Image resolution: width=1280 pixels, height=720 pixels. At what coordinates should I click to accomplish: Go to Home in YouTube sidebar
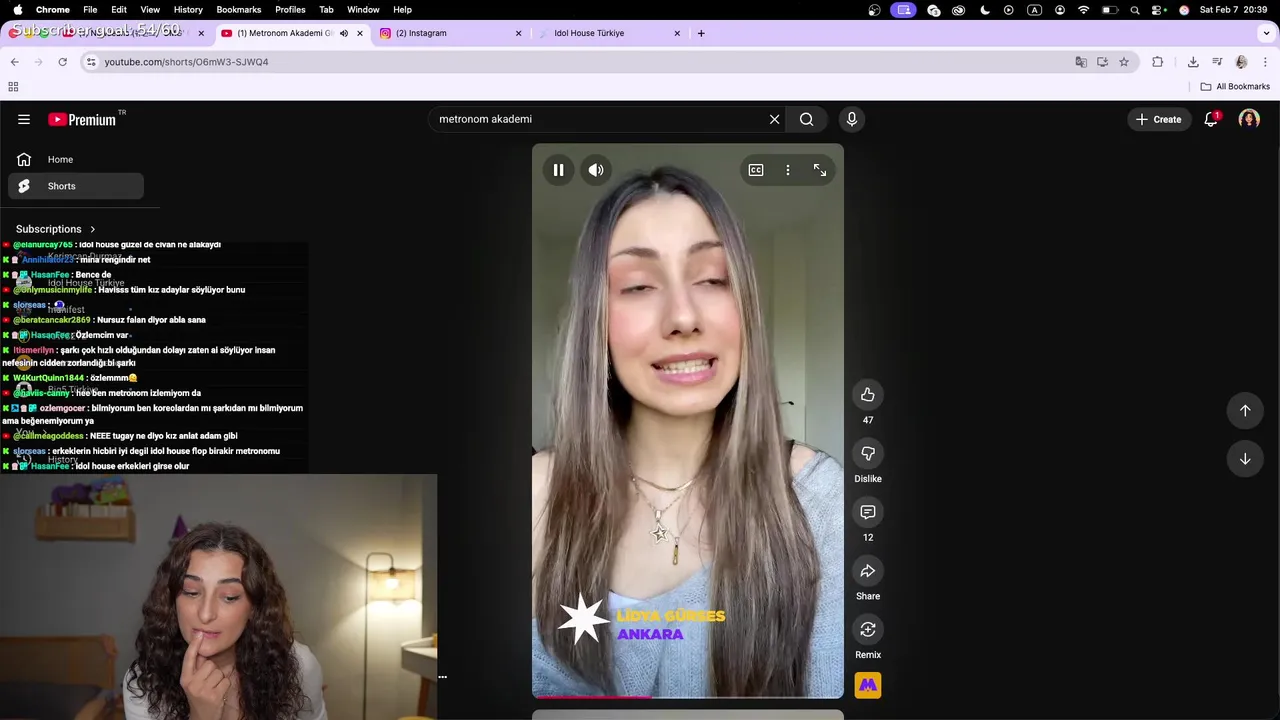(x=76, y=159)
